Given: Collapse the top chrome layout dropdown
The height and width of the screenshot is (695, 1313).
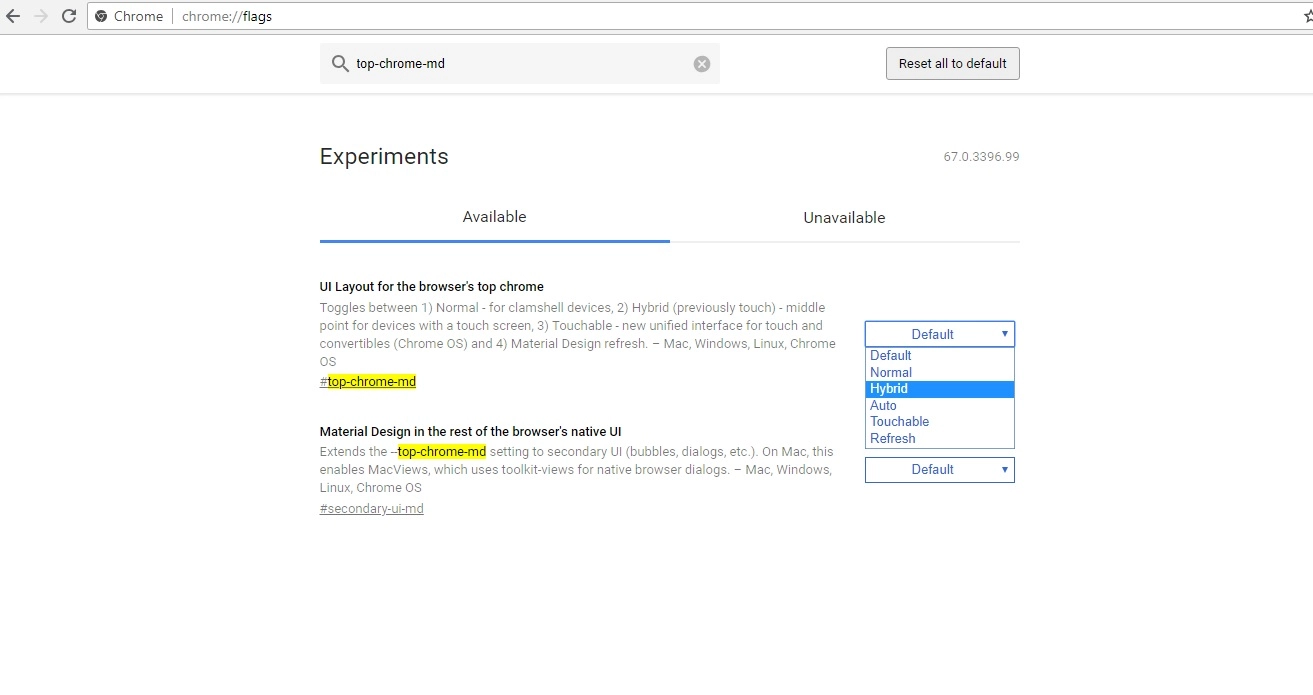Looking at the screenshot, I should tap(939, 334).
